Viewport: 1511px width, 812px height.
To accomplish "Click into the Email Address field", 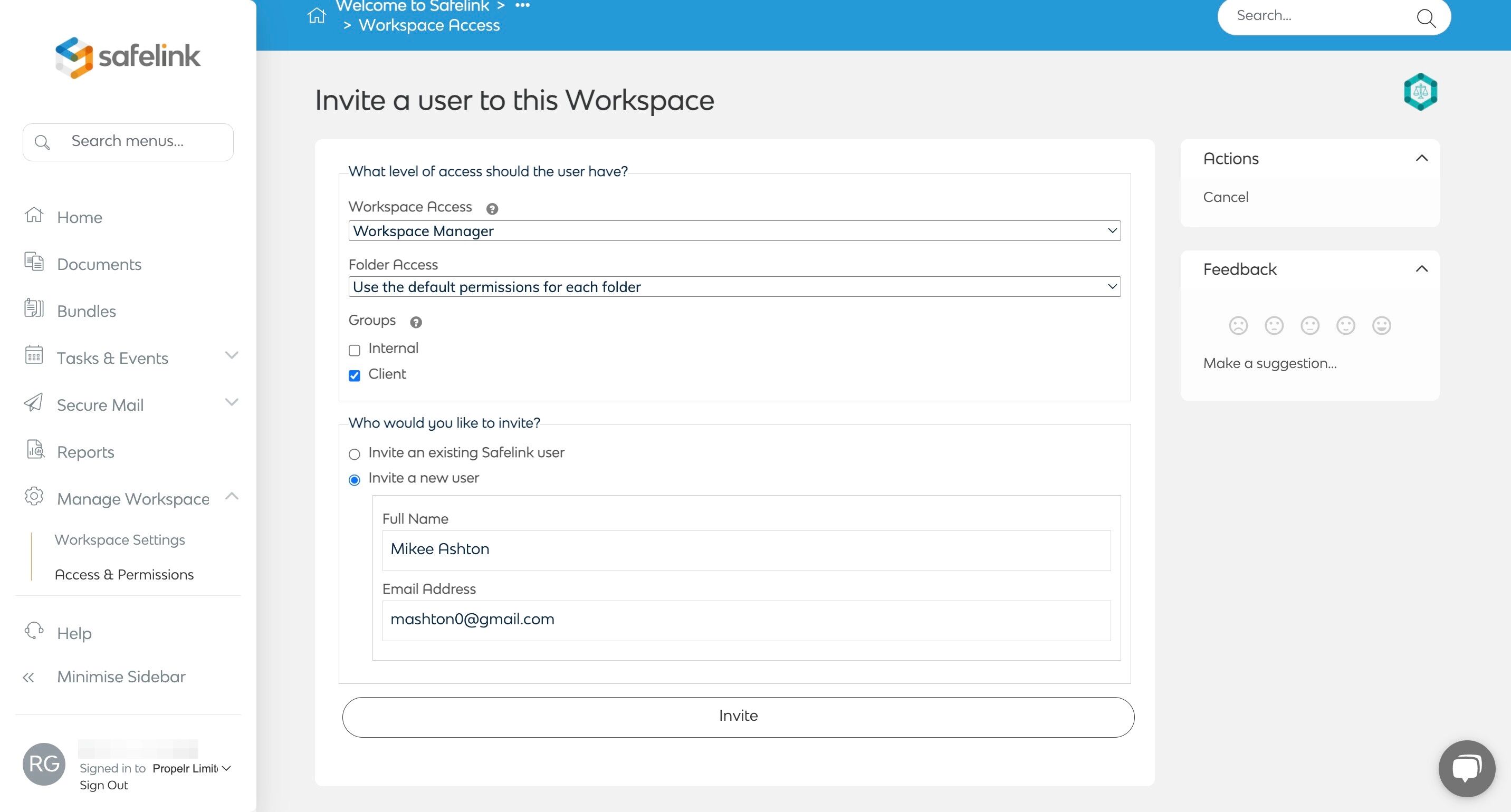I will (x=746, y=620).
